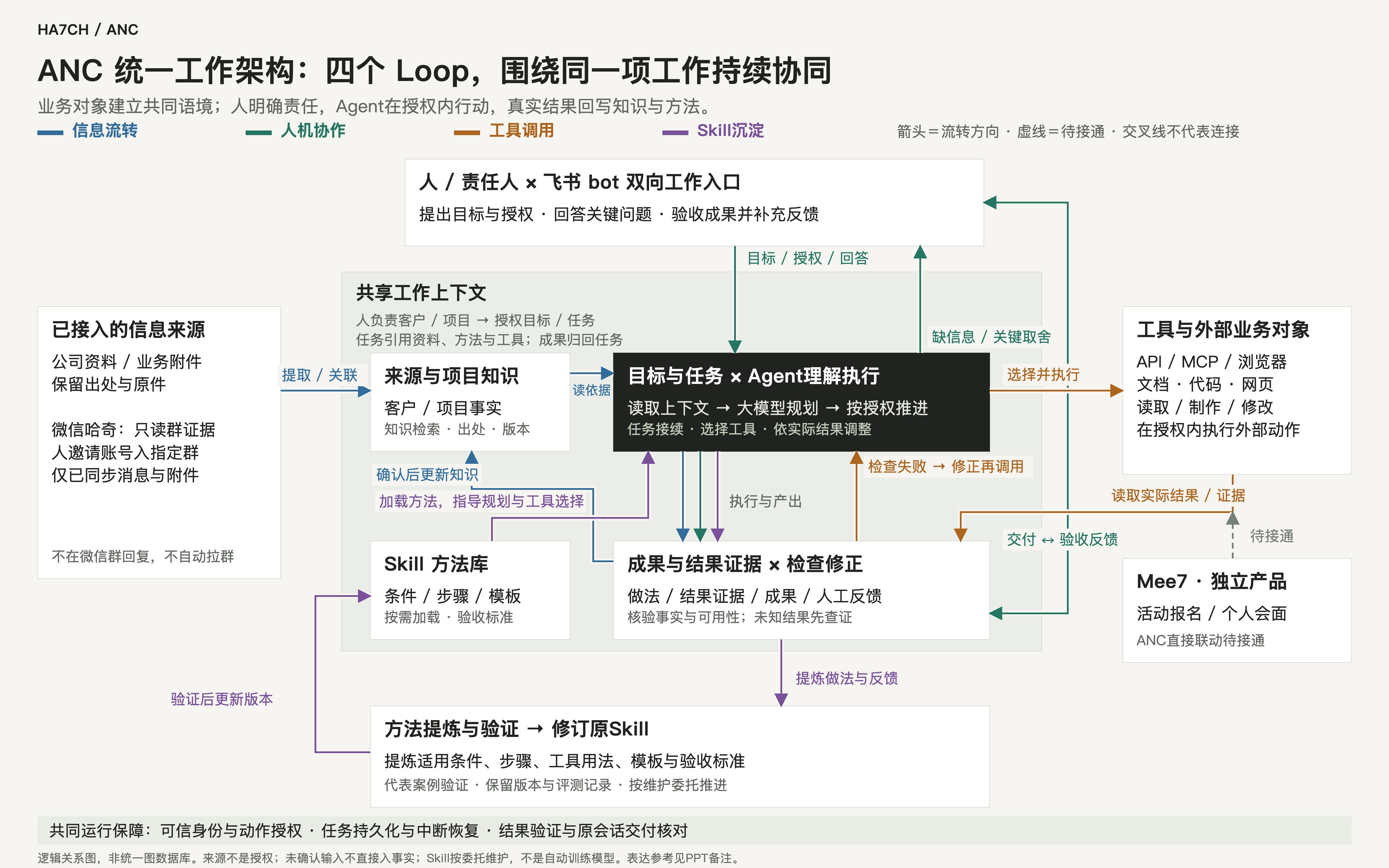
Task: Click the orange label '检查失败 → 修正再调用'
Action: (946, 467)
